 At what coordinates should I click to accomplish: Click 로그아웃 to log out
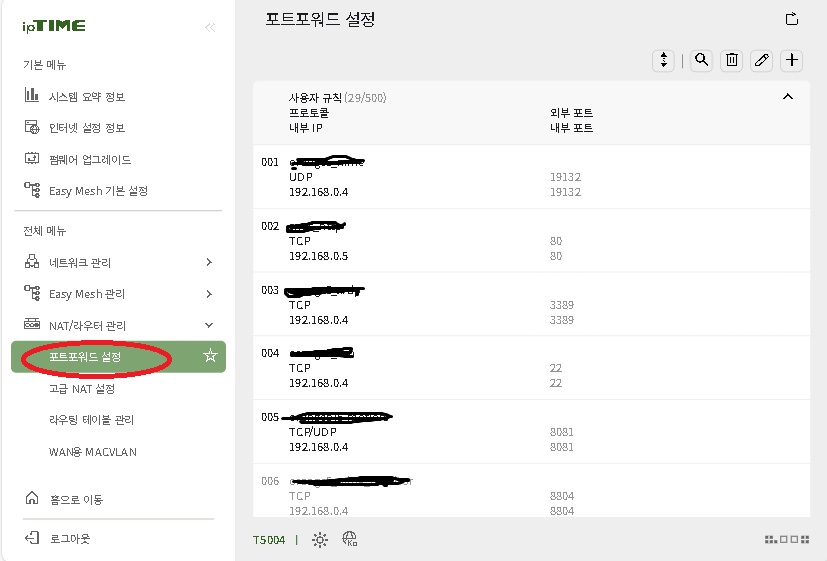(x=70, y=539)
